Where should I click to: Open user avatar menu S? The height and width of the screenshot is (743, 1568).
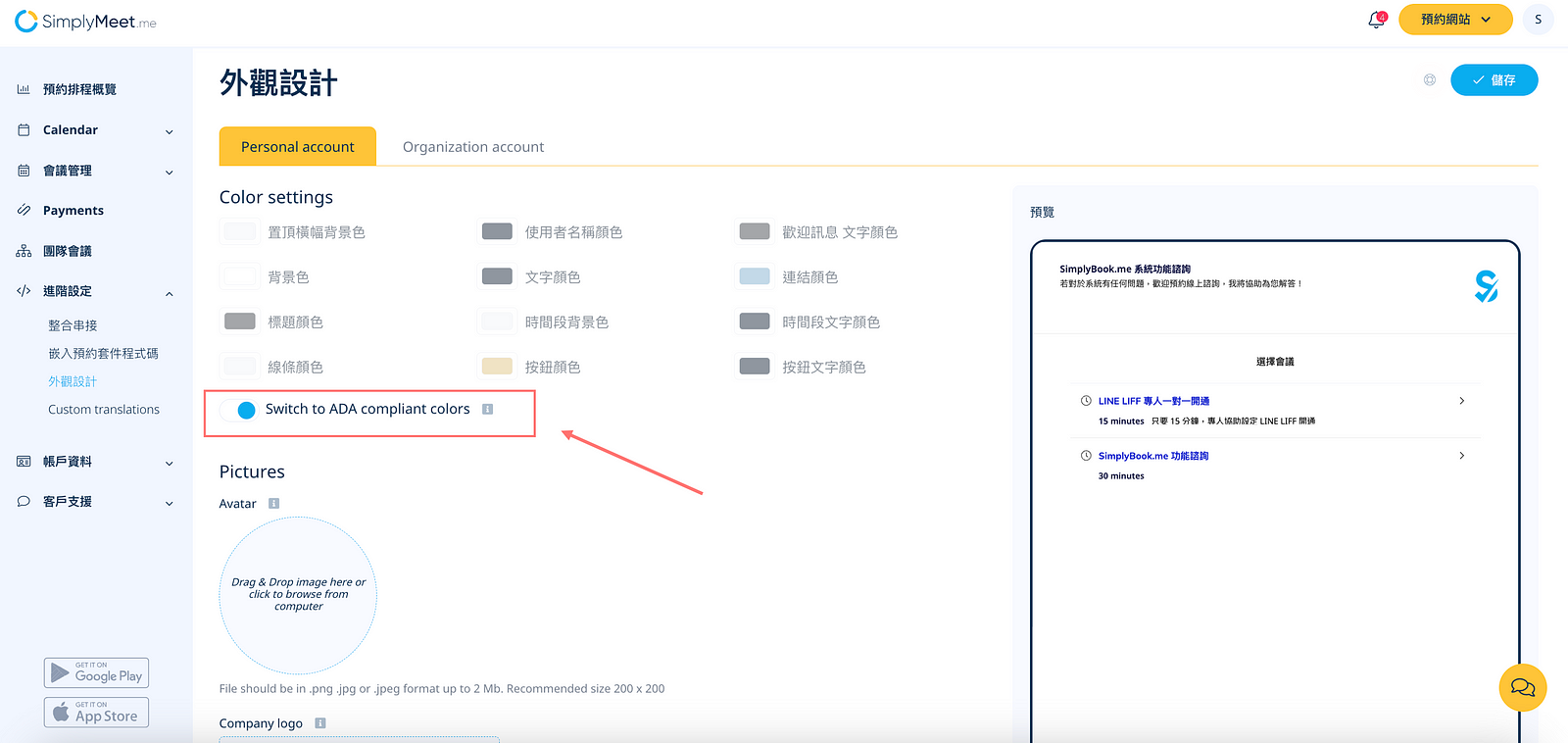[x=1538, y=20]
